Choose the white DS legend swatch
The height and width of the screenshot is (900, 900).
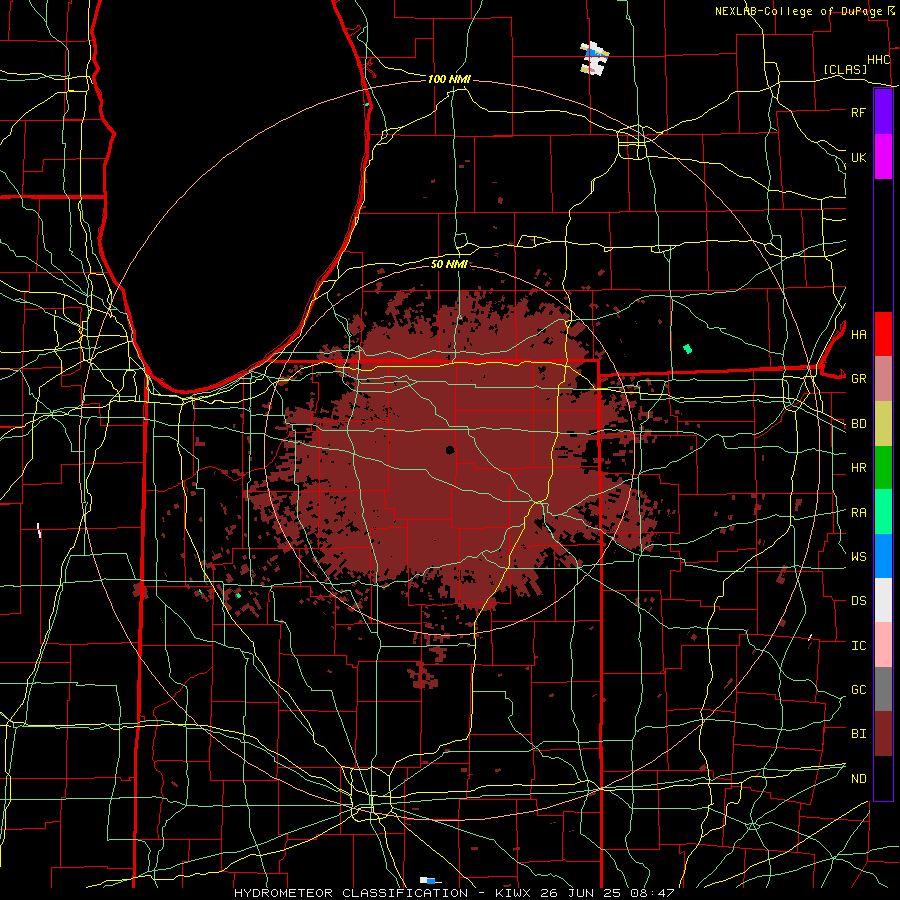coord(883,600)
